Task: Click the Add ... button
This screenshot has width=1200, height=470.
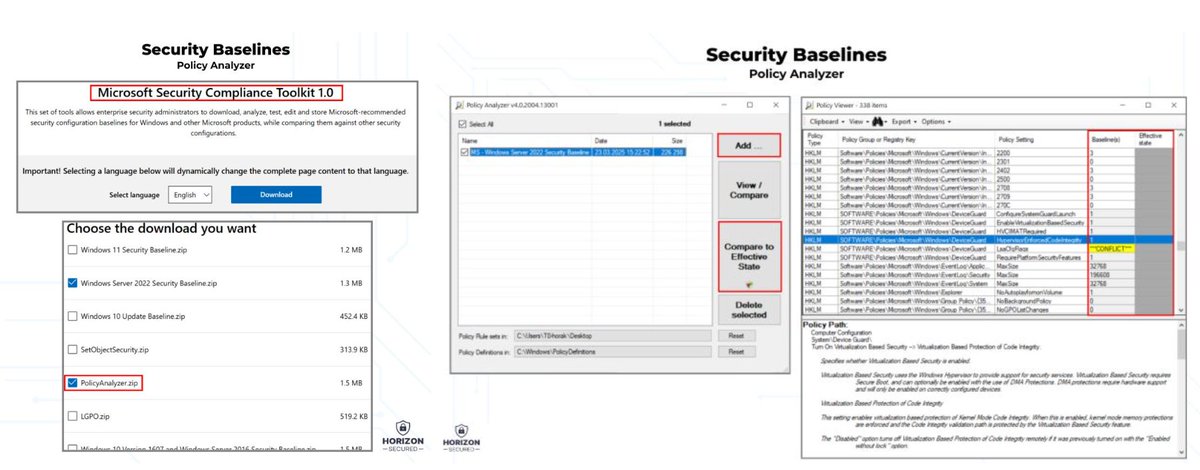Action: click(749, 146)
